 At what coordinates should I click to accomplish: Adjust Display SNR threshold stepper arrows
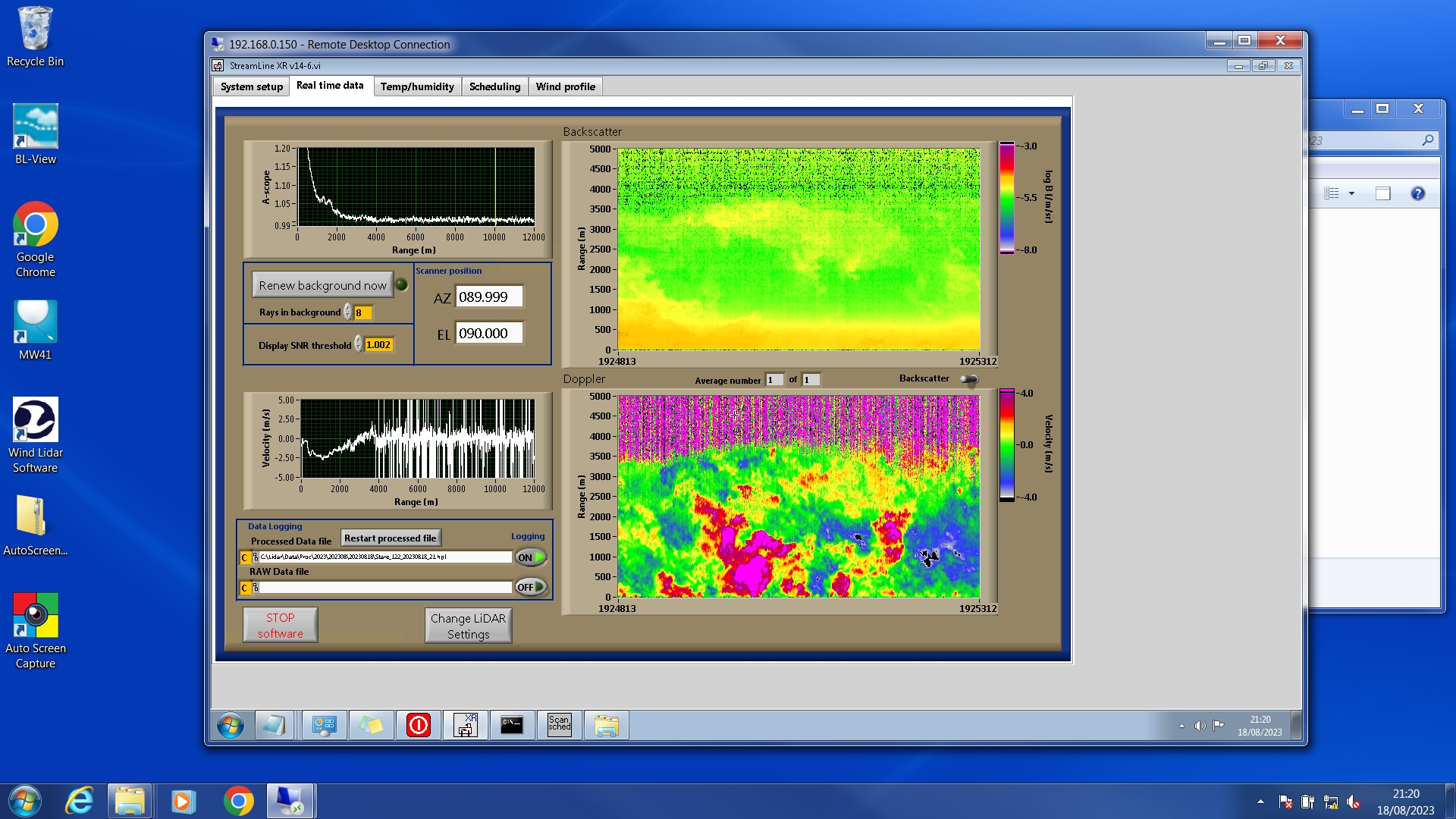(x=359, y=345)
